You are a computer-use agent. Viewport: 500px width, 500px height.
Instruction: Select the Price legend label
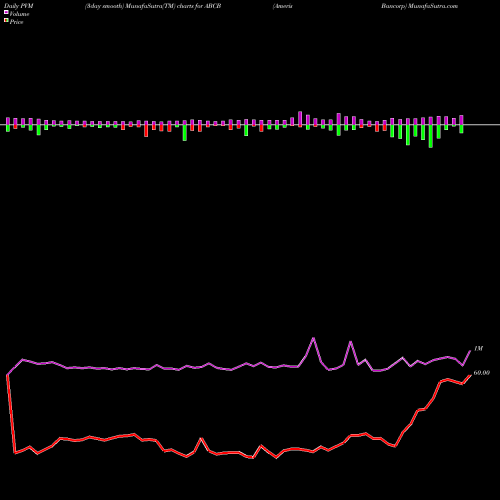(x=16, y=22)
